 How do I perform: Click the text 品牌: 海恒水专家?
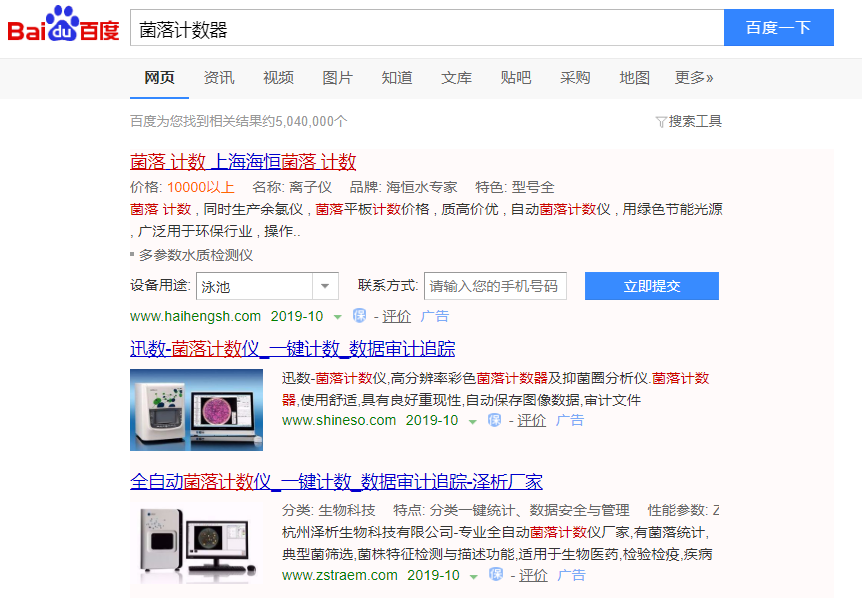pyautogui.click(x=404, y=187)
